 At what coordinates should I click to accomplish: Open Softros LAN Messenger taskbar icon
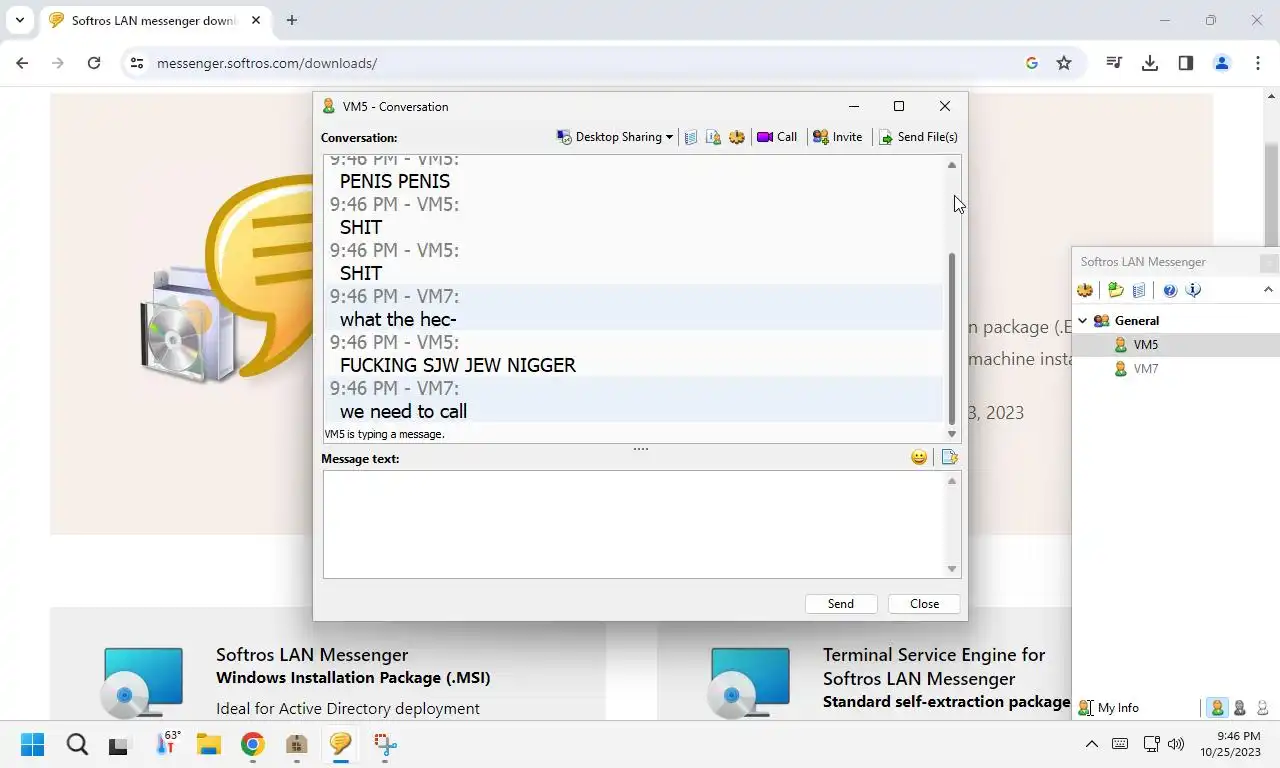(x=340, y=744)
